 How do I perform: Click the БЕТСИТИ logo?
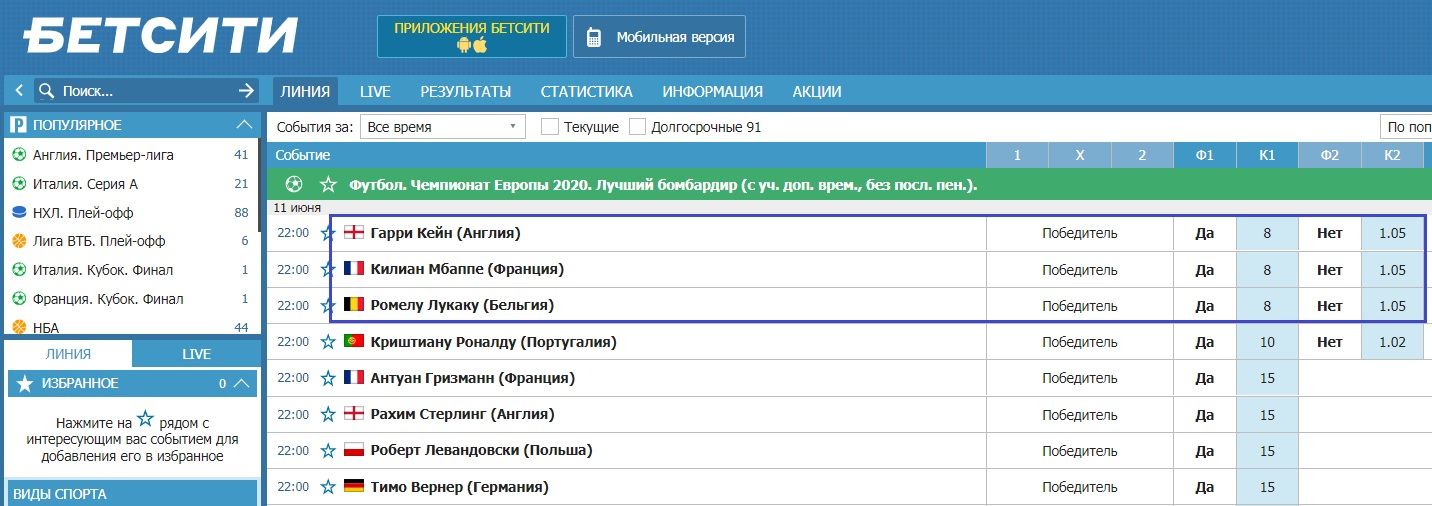coord(162,36)
